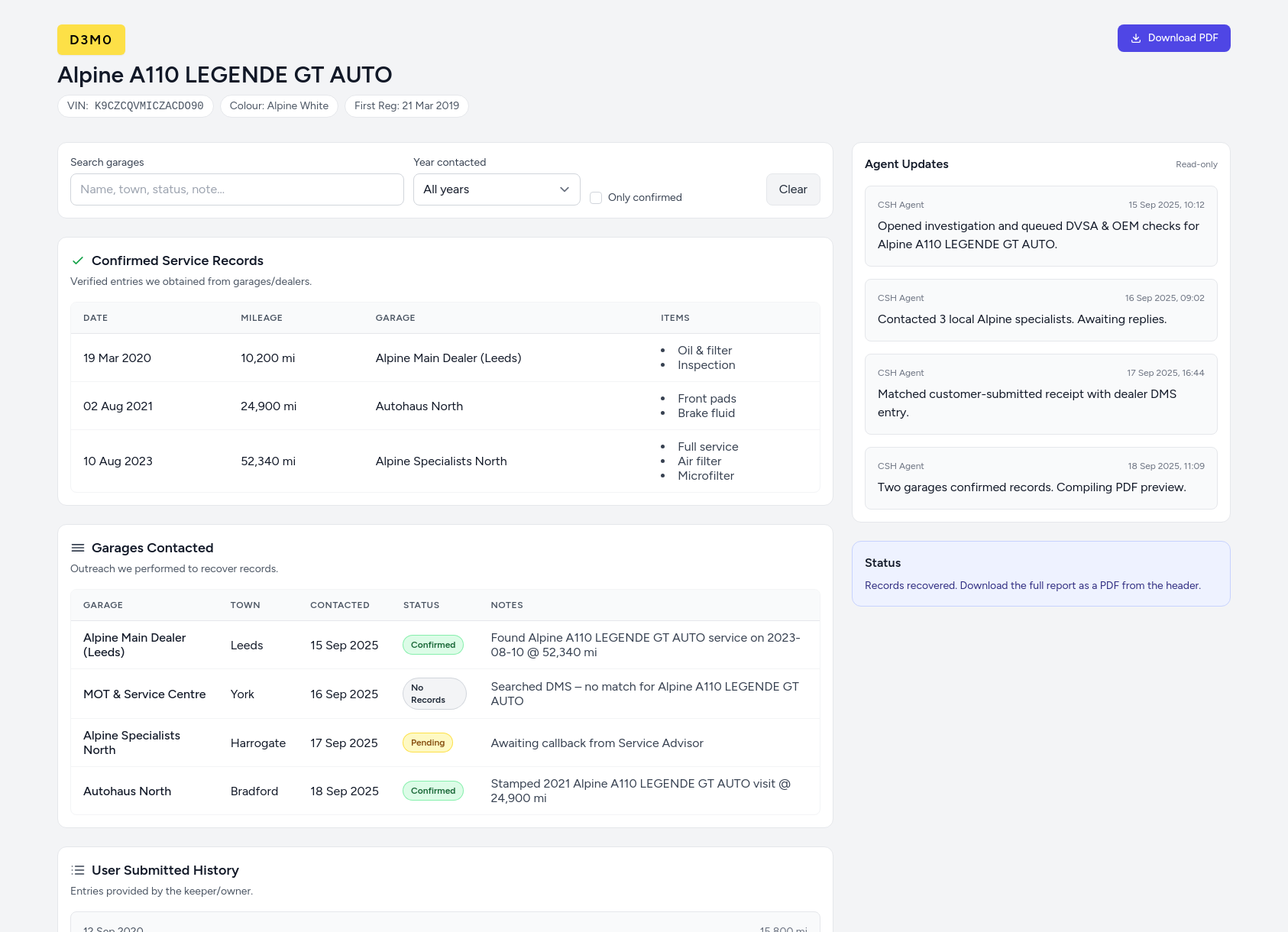This screenshot has height=932, width=1288.
Task: Click the VIN chip K9CZCQVMICZACD090
Action: (135, 105)
